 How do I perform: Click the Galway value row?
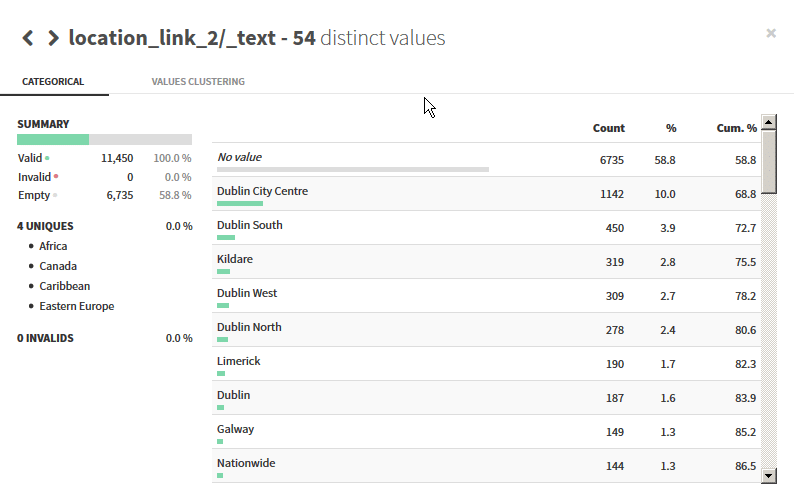click(x=486, y=432)
